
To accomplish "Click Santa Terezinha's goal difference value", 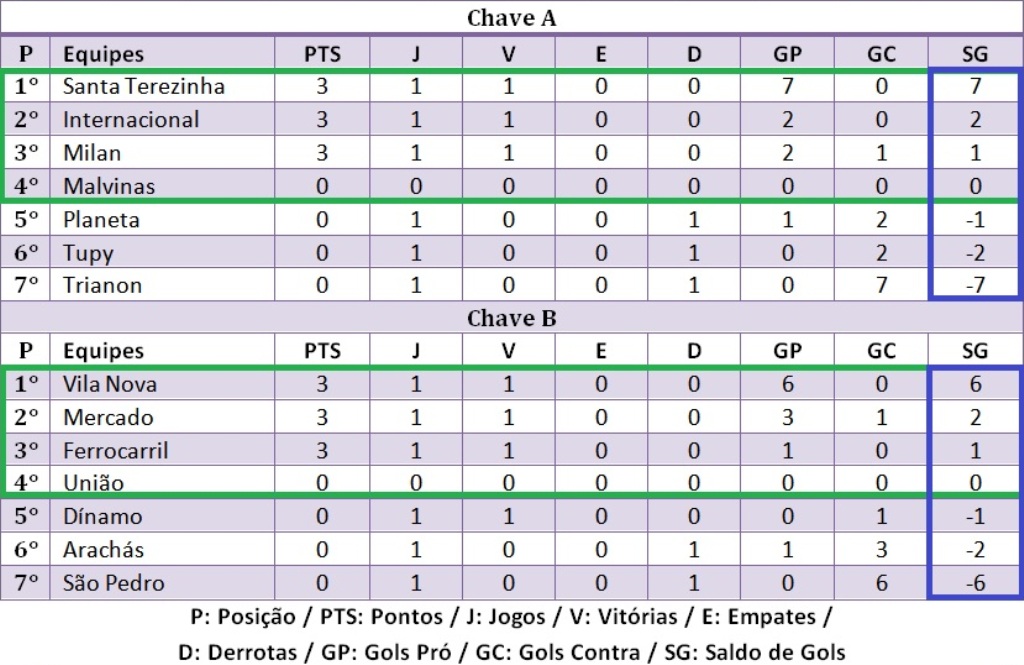I will coord(975,86).
